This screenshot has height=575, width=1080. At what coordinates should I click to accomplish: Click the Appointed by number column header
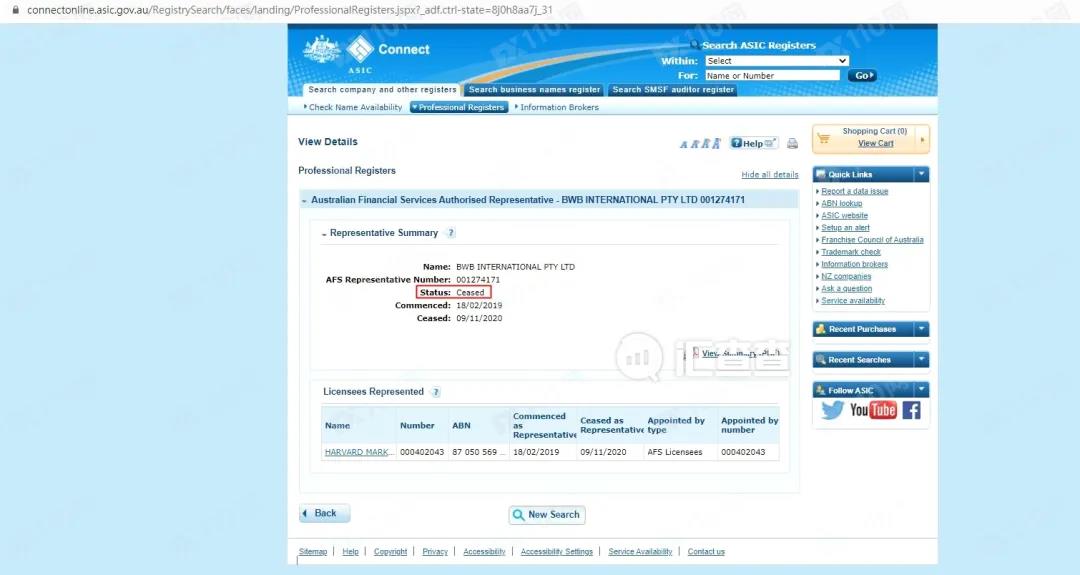pos(749,426)
